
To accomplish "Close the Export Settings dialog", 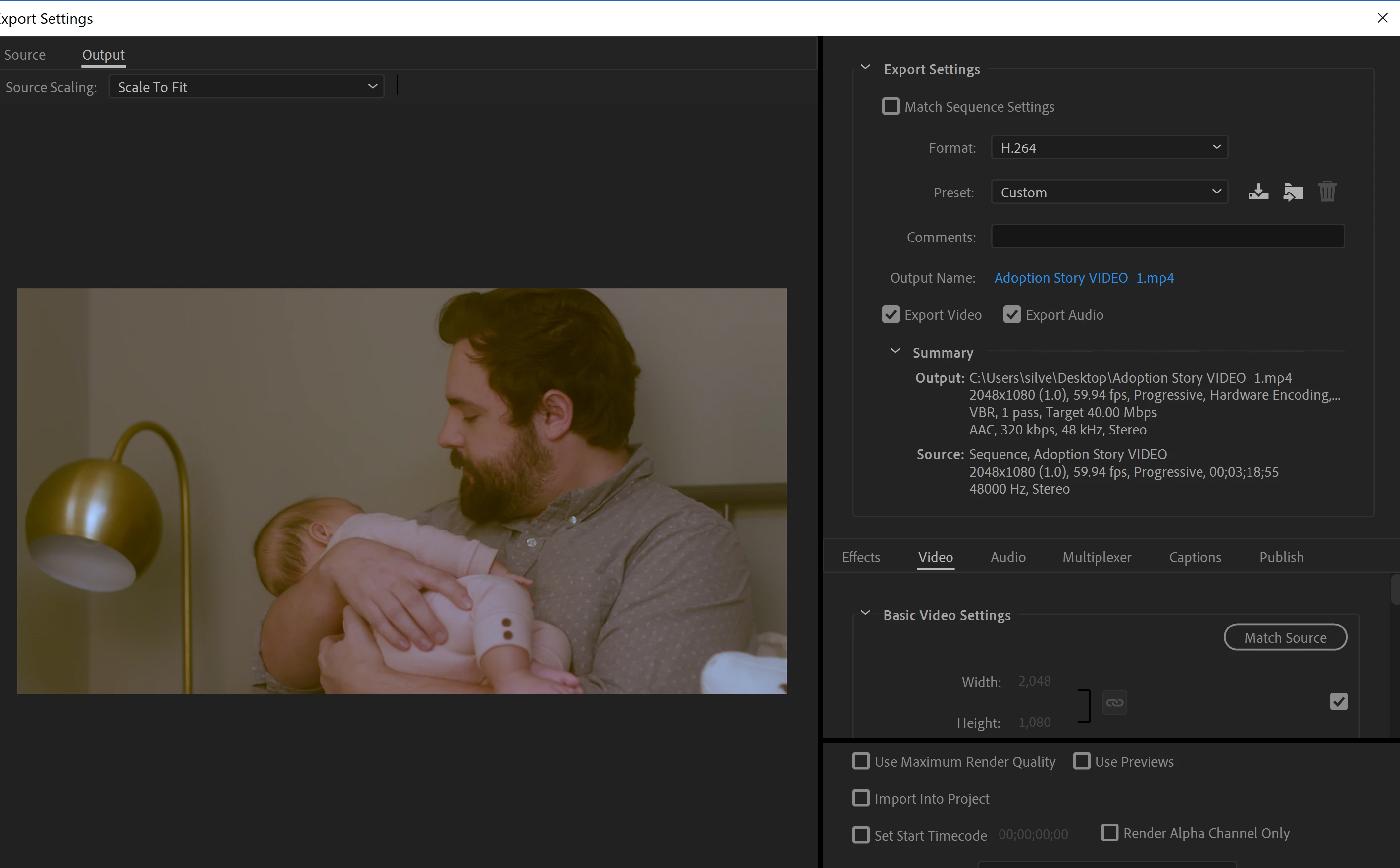I will click(1382, 18).
